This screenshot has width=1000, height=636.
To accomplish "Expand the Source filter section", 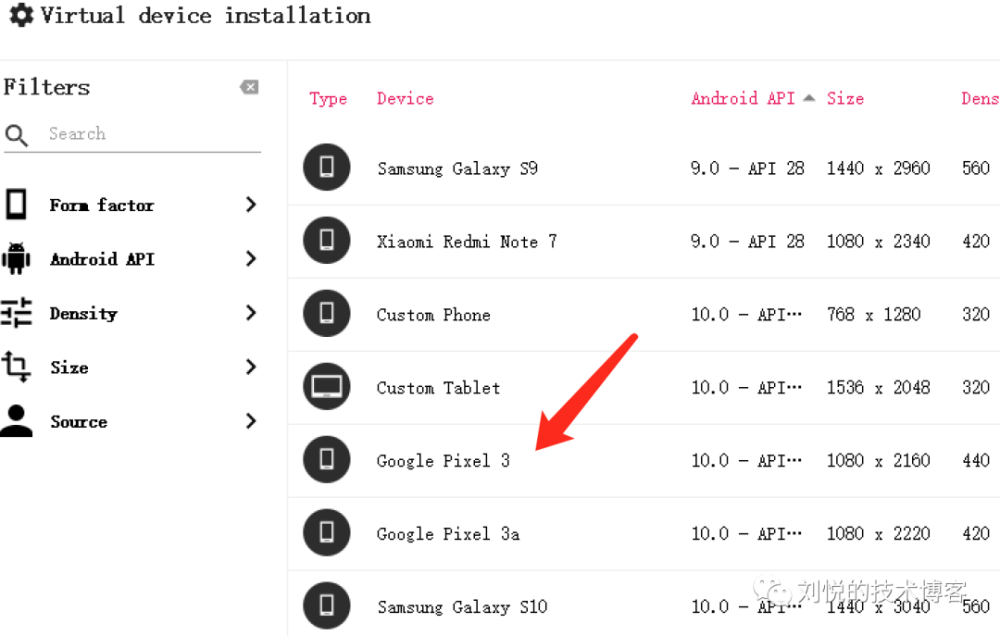I will pyautogui.click(x=250, y=421).
